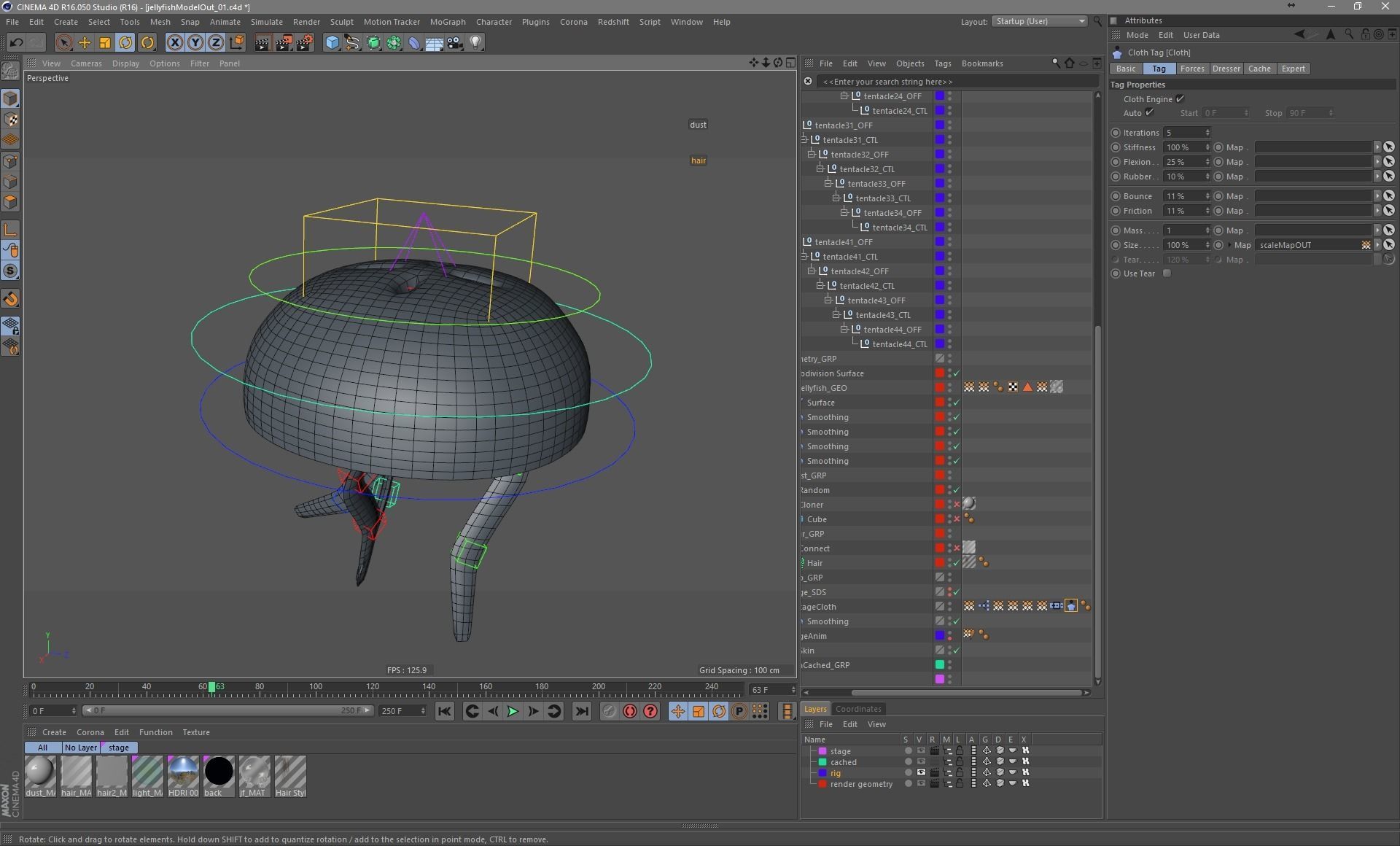This screenshot has height=846, width=1400.
Task: Open Object Manager Bookmarks menu
Action: click(x=982, y=63)
